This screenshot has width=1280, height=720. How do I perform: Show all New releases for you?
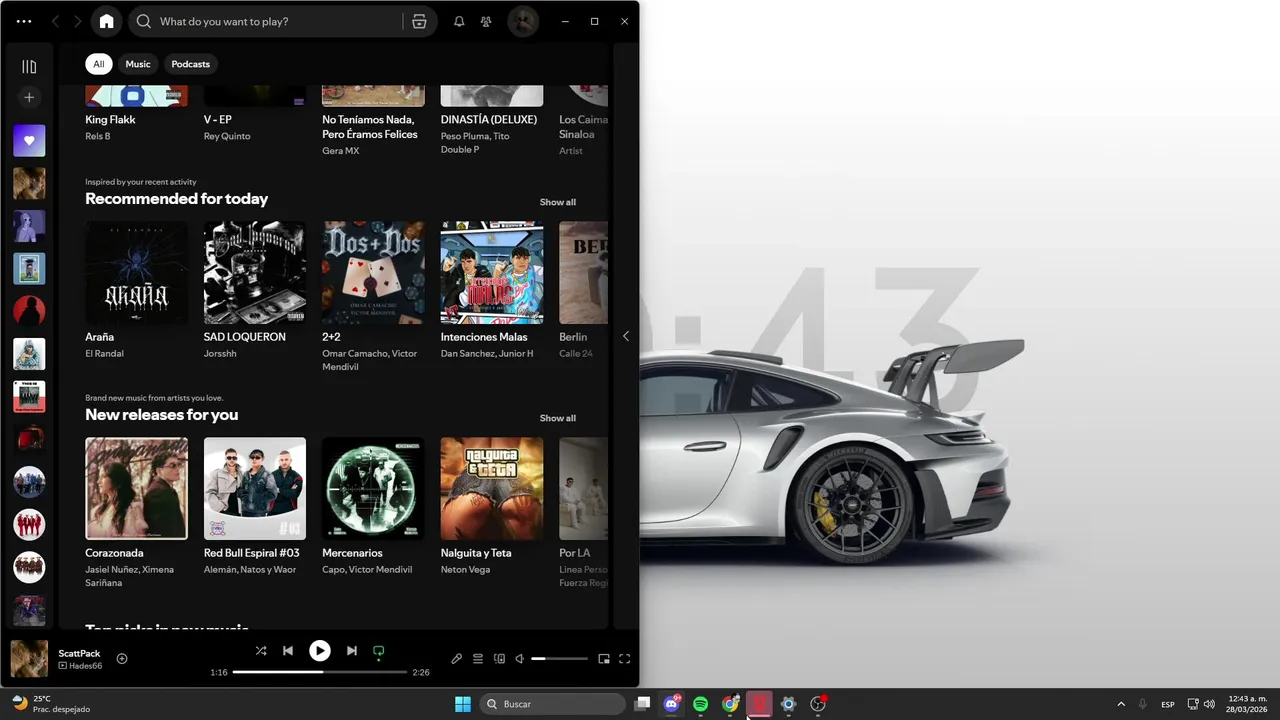click(558, 418)
